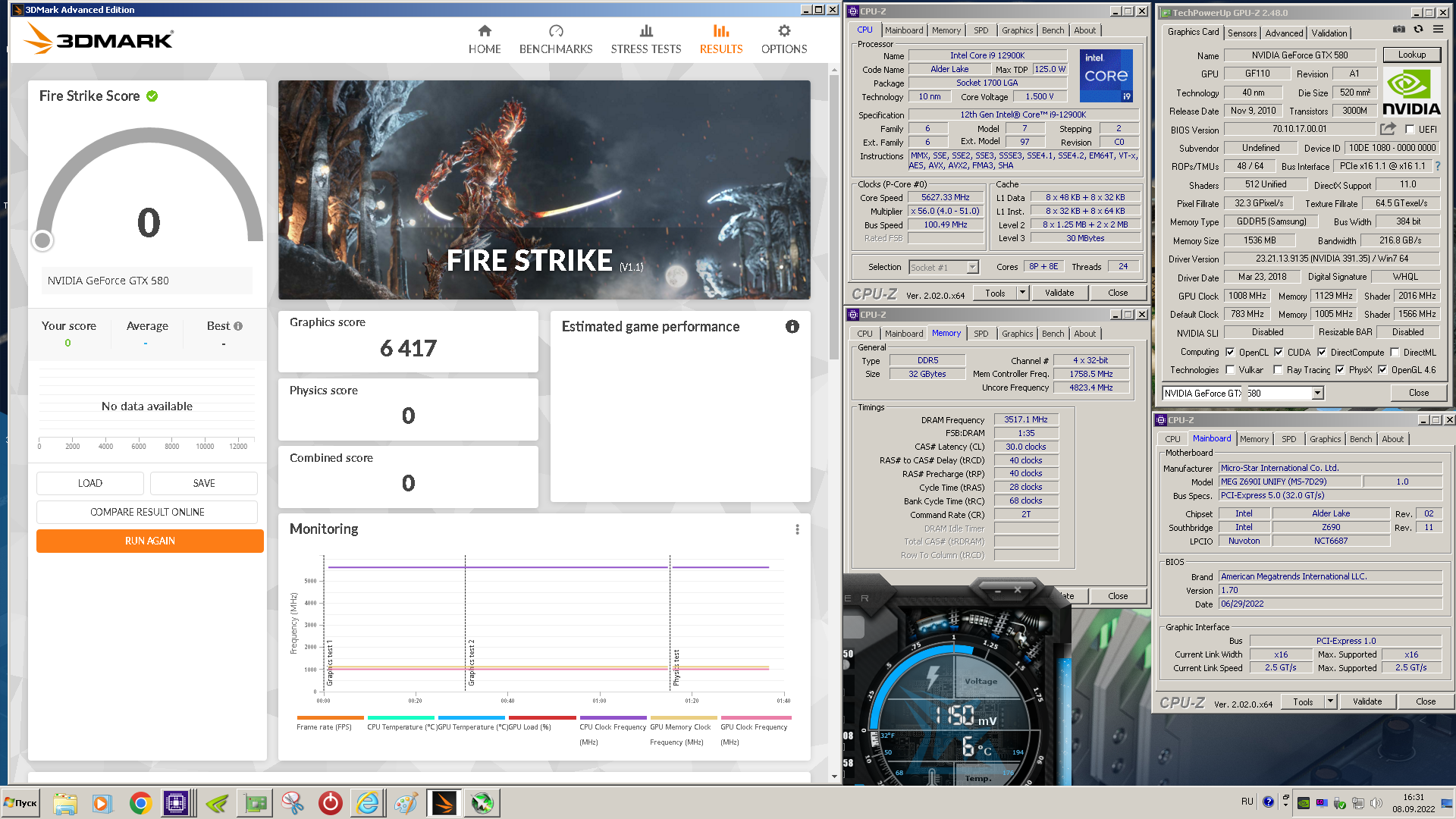Open the 3DMark Home page
Screen dimensions: 1456x819
(x=485, y=39)
